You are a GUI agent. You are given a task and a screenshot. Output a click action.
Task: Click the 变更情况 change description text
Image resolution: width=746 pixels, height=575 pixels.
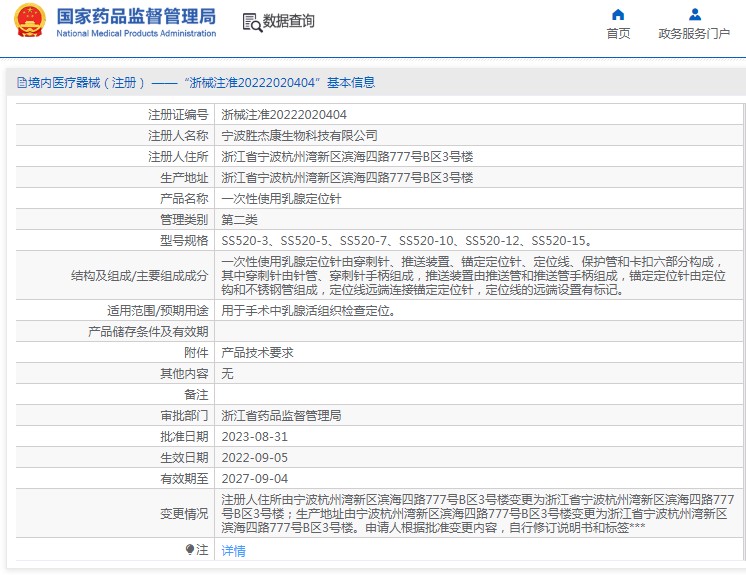tap(478, 514)
